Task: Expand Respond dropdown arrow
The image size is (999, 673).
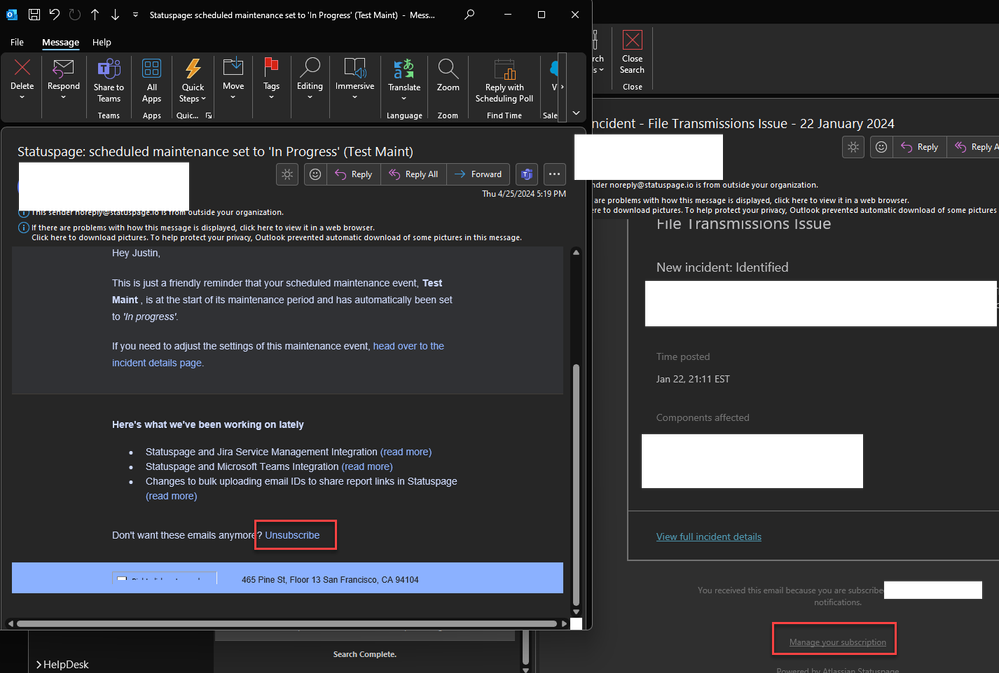Action: (64, 97)
